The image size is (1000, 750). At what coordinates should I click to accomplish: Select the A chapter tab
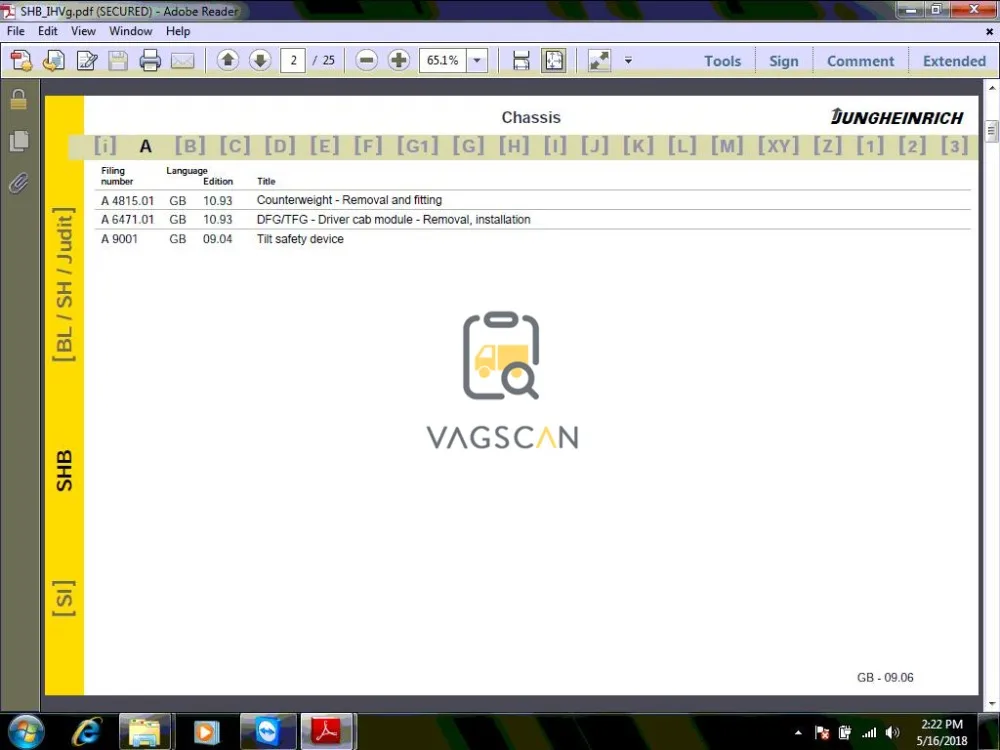(145, 147)
